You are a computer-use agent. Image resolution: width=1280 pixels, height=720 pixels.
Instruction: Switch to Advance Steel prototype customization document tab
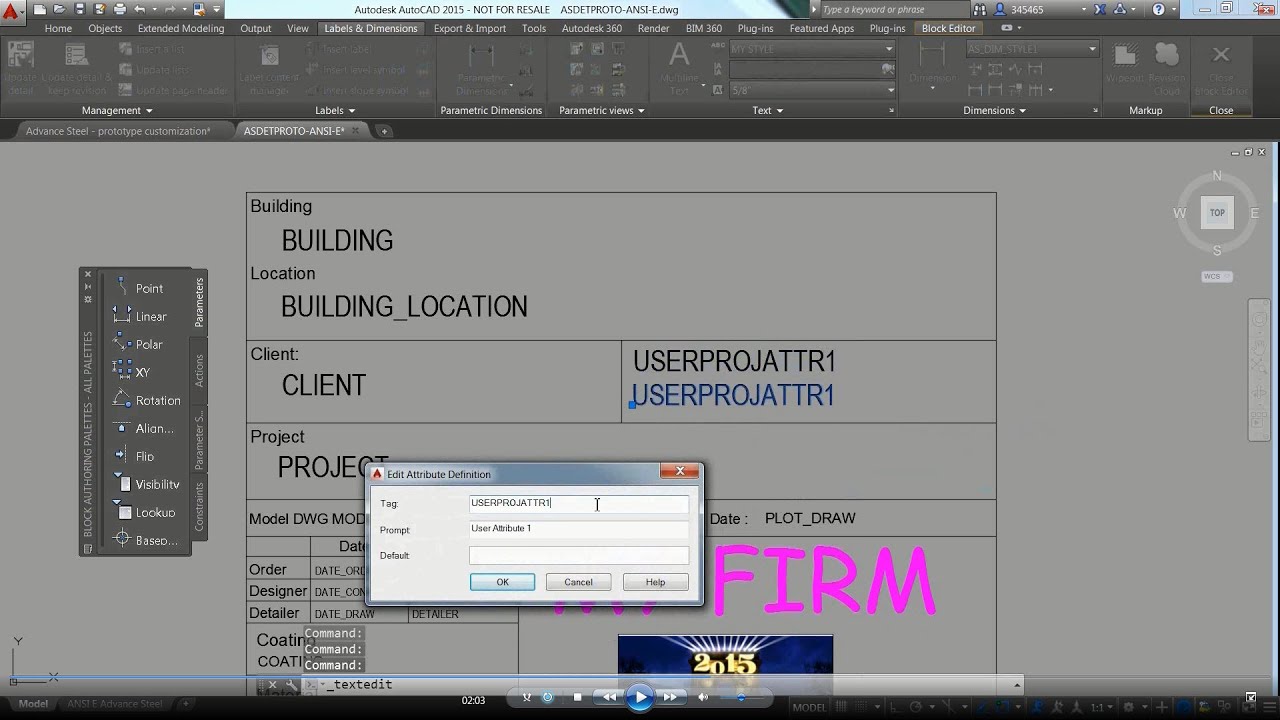click(x=118, y=131)
